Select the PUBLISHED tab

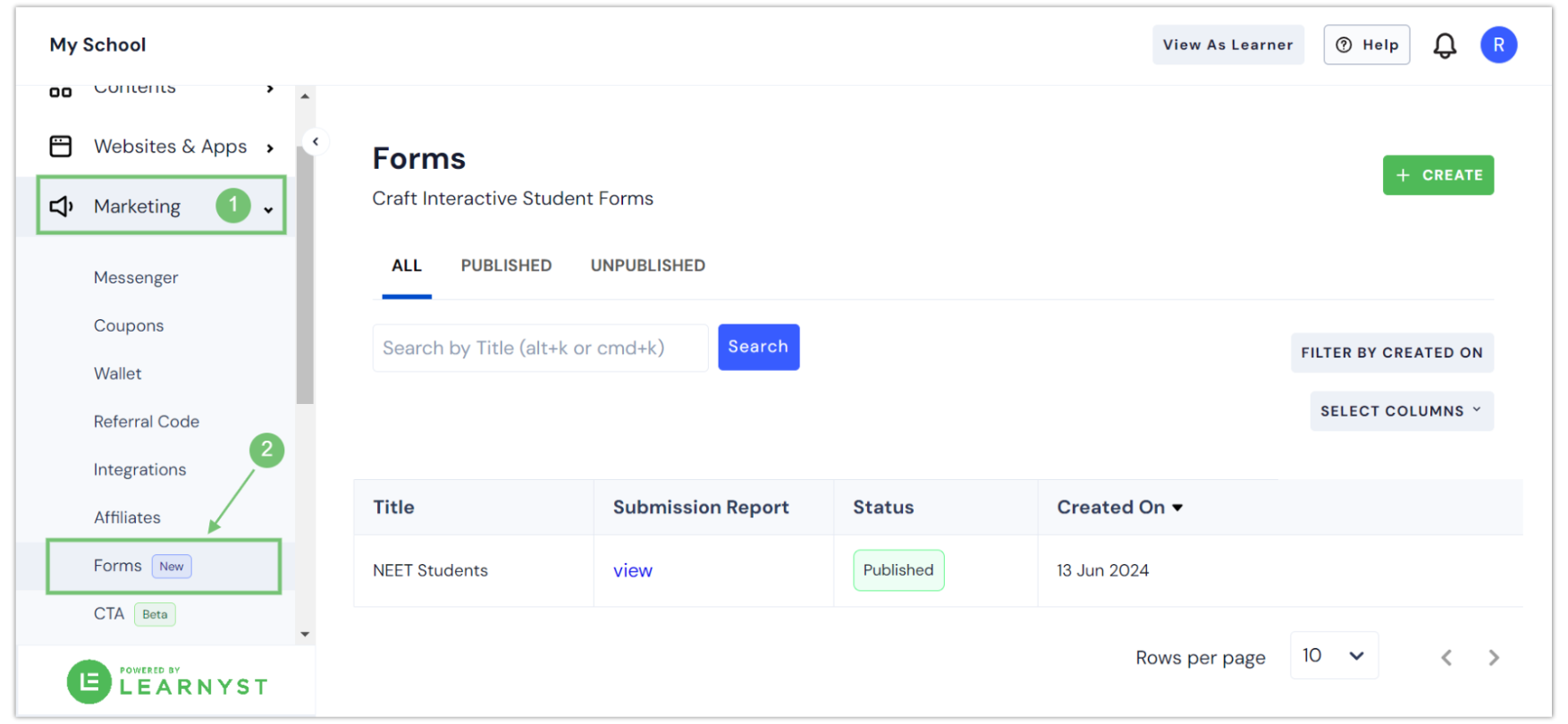coord(506,265)
